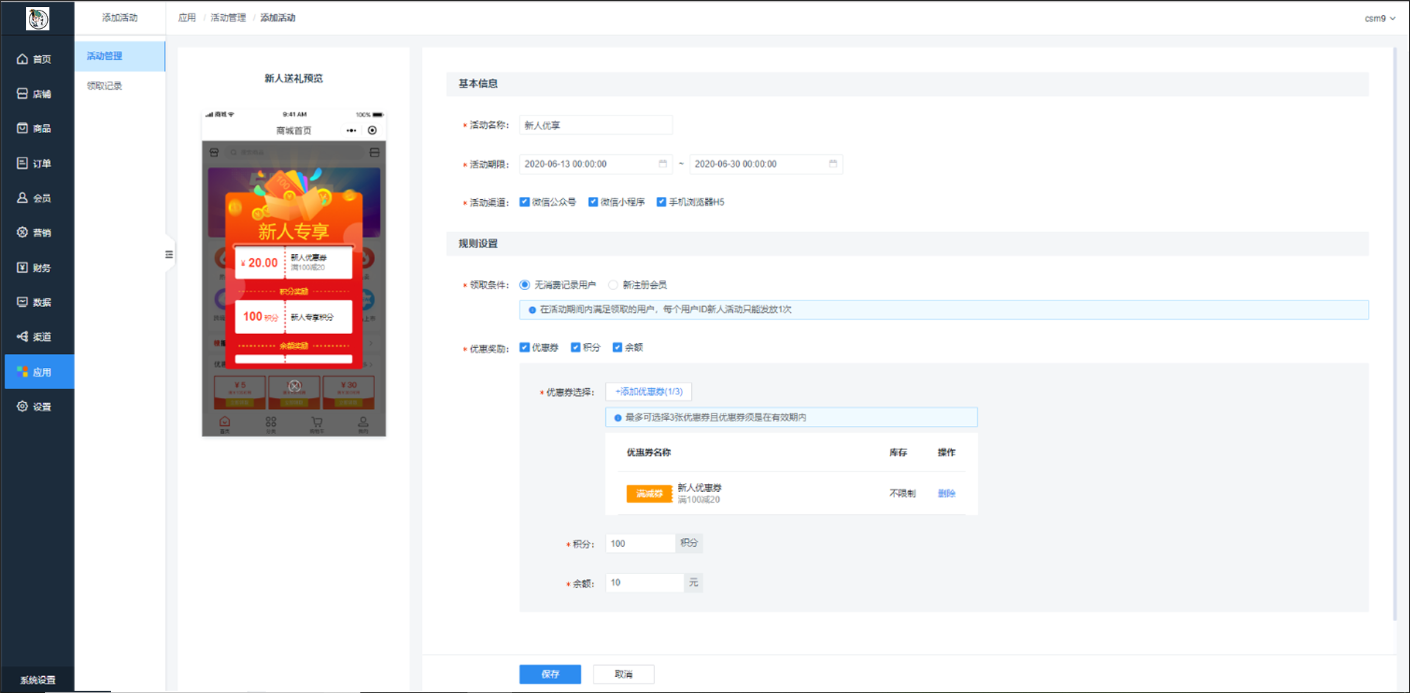1410x693 pixels.
Task: Click the three-dots icon in phone preview header
Action: (351, 131)
